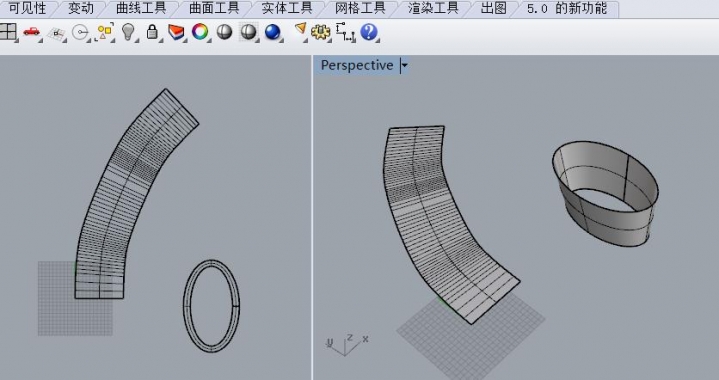Image resolution: width=719 pixels, height=380 pixels.
Task: Expand the Perspective viewport dropdown arrow
Action: point(404,66)
